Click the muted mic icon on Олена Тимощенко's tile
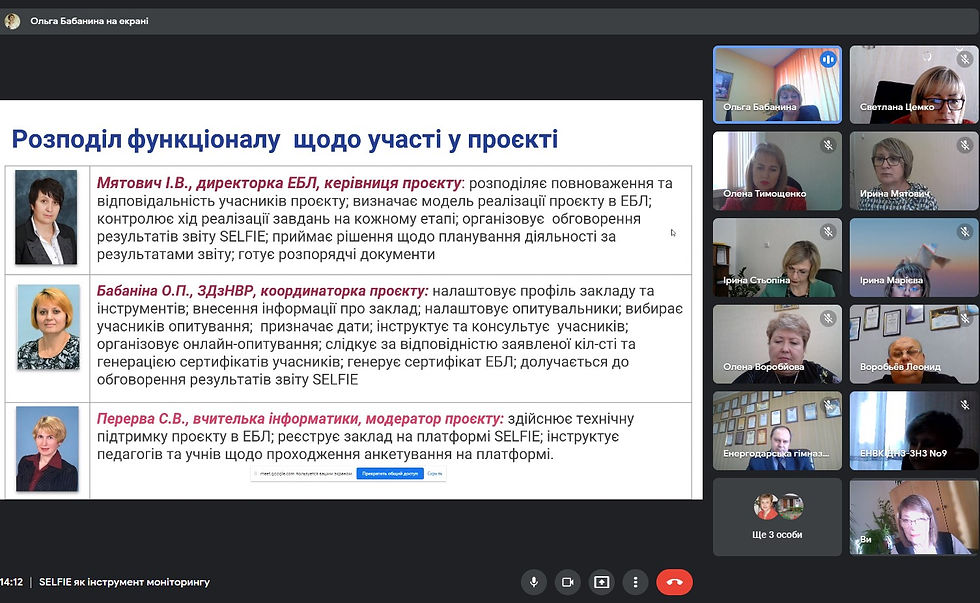Screen dimensions: 980x603 pyautogui.click(x=828, y=145)
